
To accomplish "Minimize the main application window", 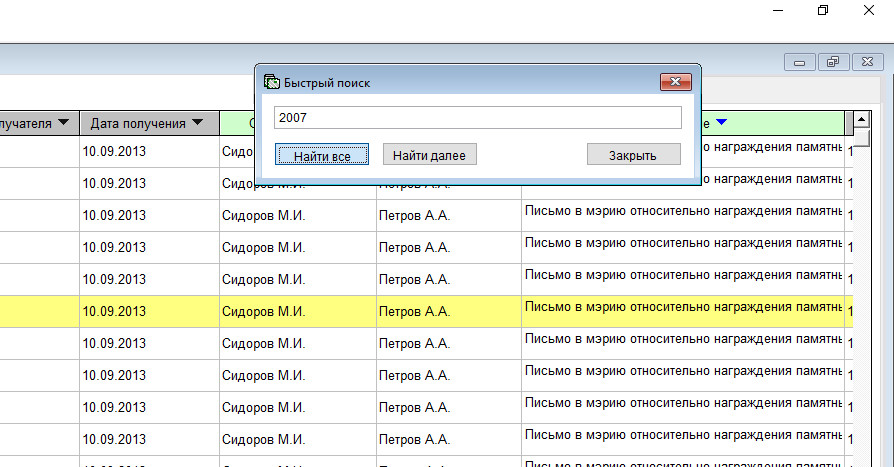I will click(x=778, y=10).
